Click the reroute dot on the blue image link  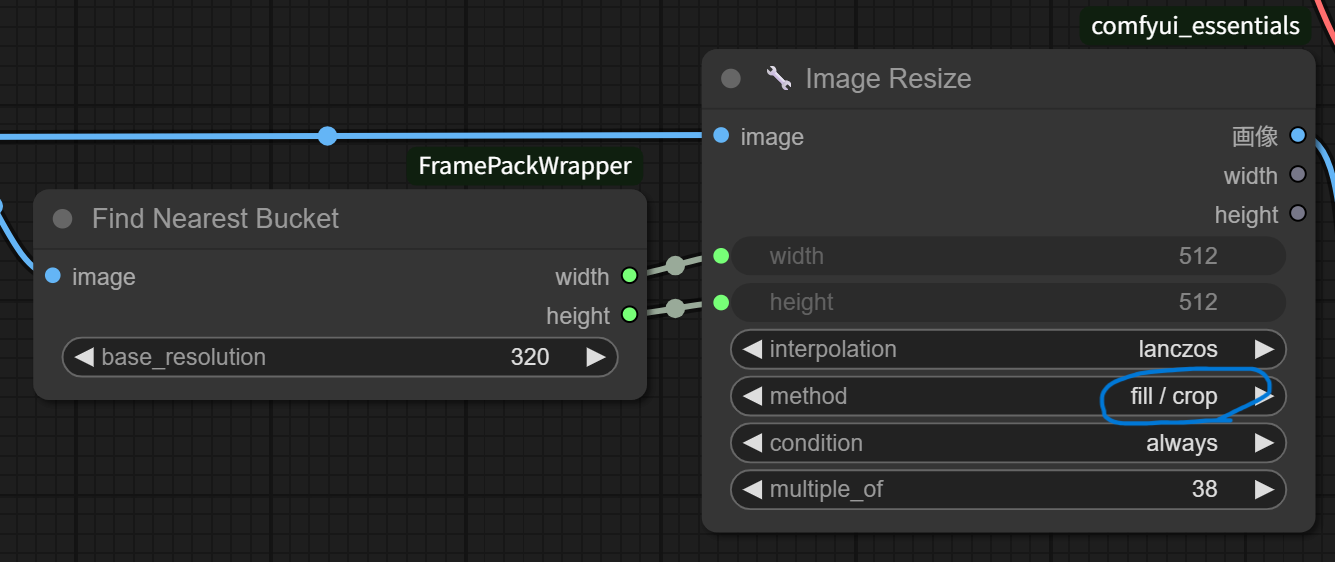pos(327,136)
